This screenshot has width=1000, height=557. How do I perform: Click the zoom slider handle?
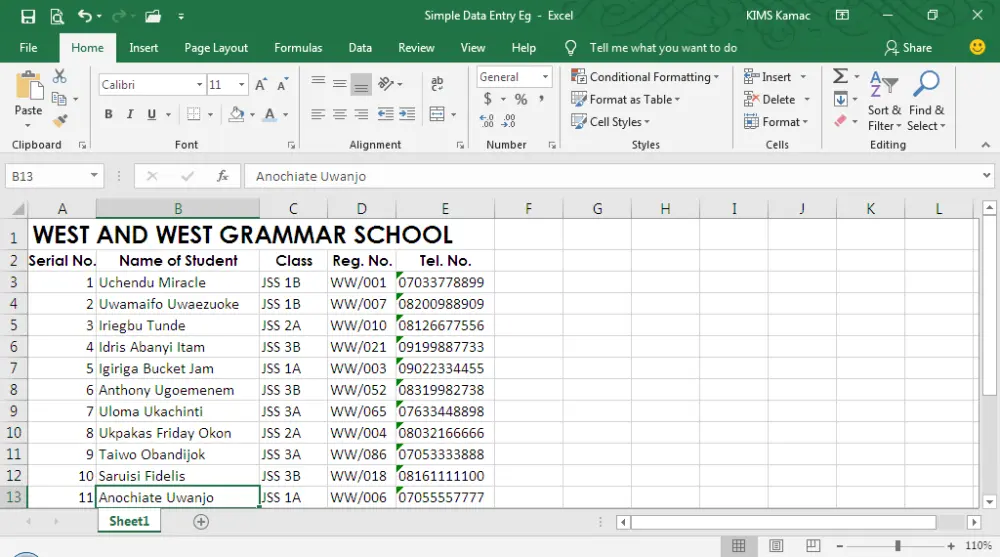click(897, 546)
